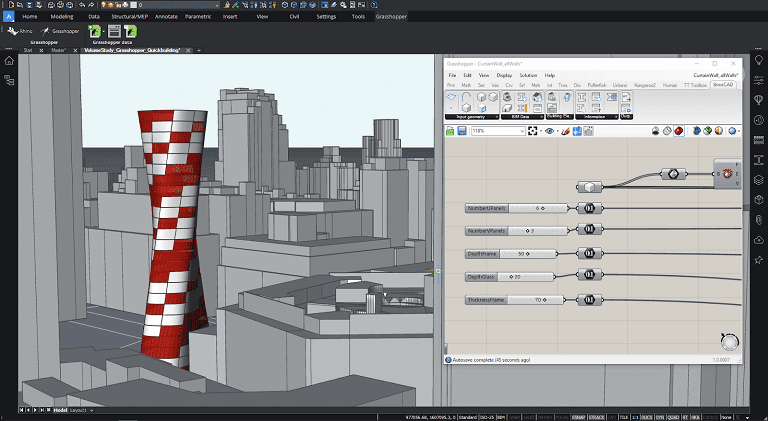Close the VolumeStudy_Grasshopper_Quickbuilding tab

tap(188, 50)
